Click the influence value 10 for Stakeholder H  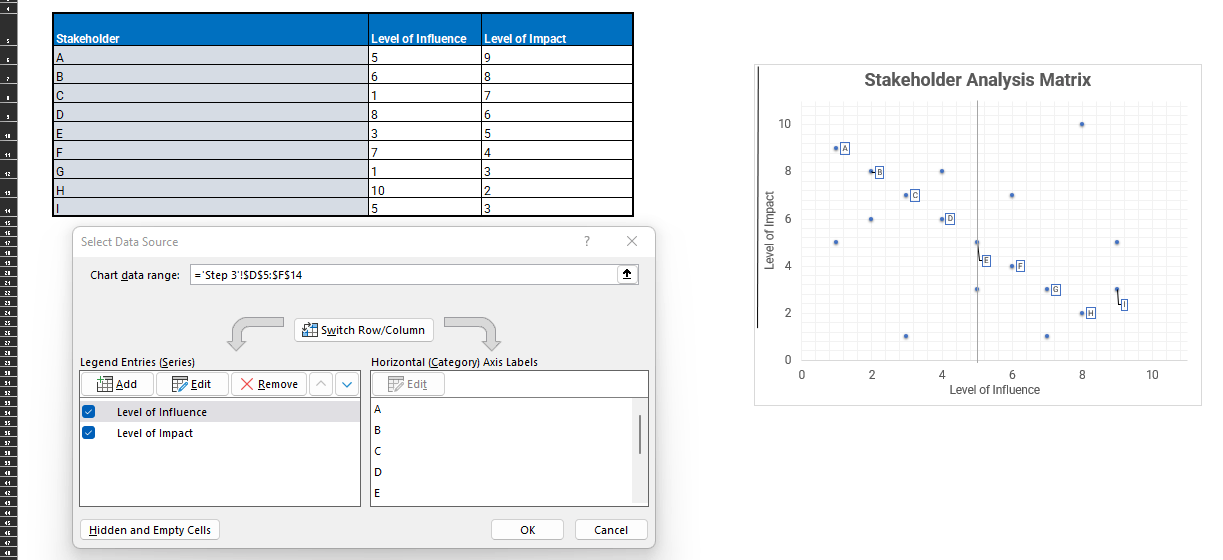pyautogui.click(x=425, y=190)
